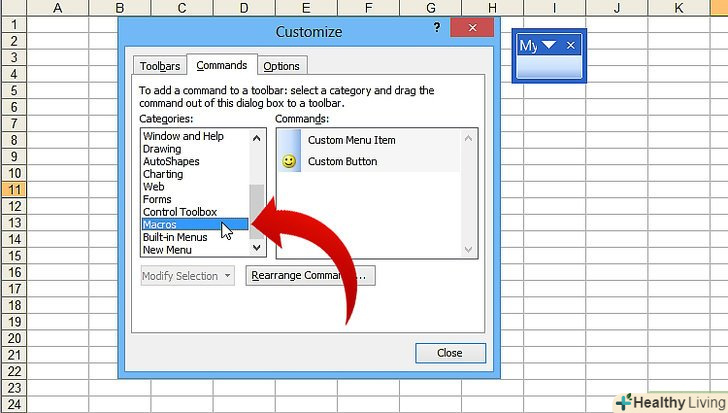The width and height of the screenshot is (728, 413).
Task: Select column K header
Action: [x=678, y=7]
